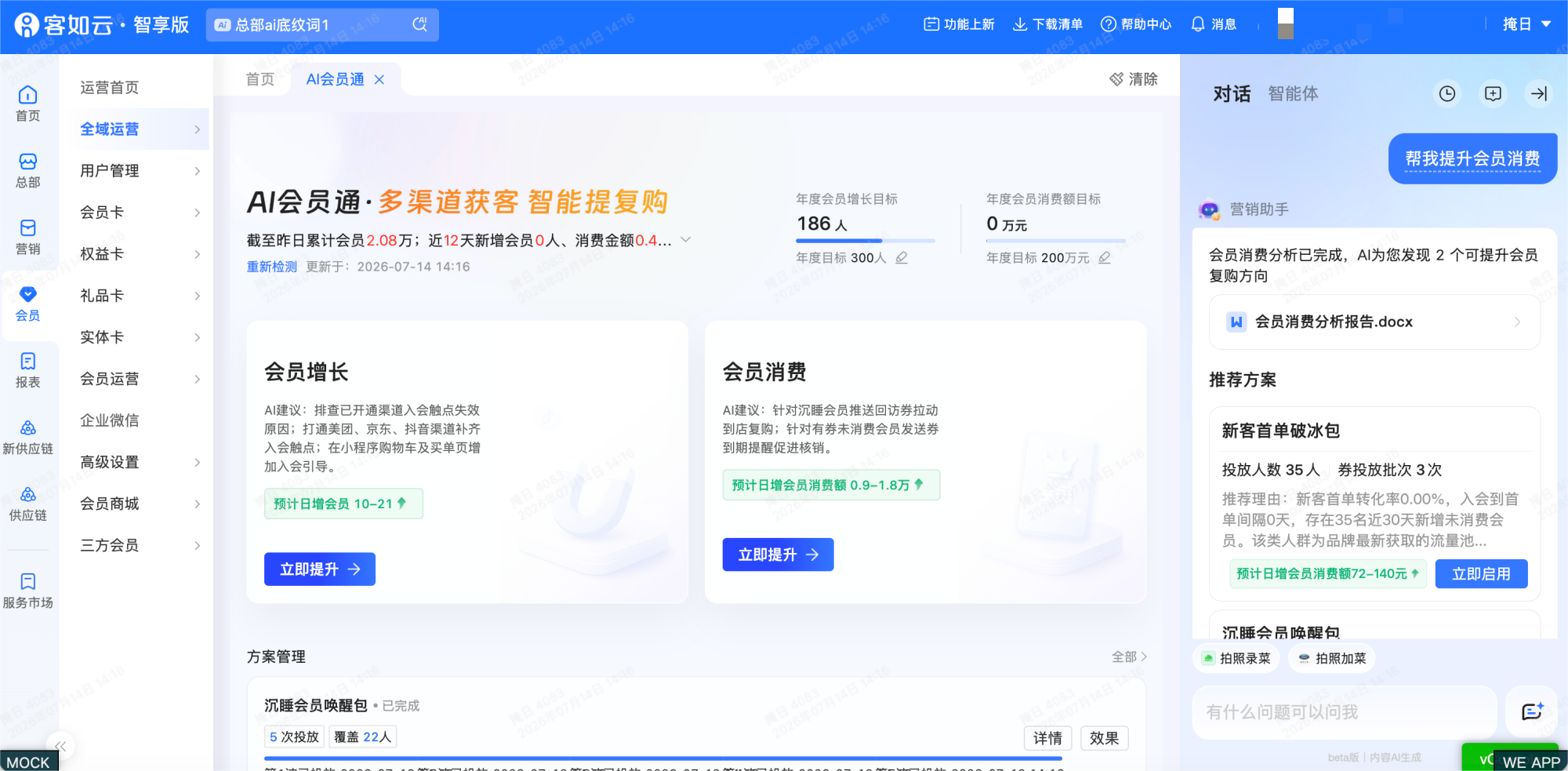
Task: Open 总部 section icon
Action: [28, 170]
